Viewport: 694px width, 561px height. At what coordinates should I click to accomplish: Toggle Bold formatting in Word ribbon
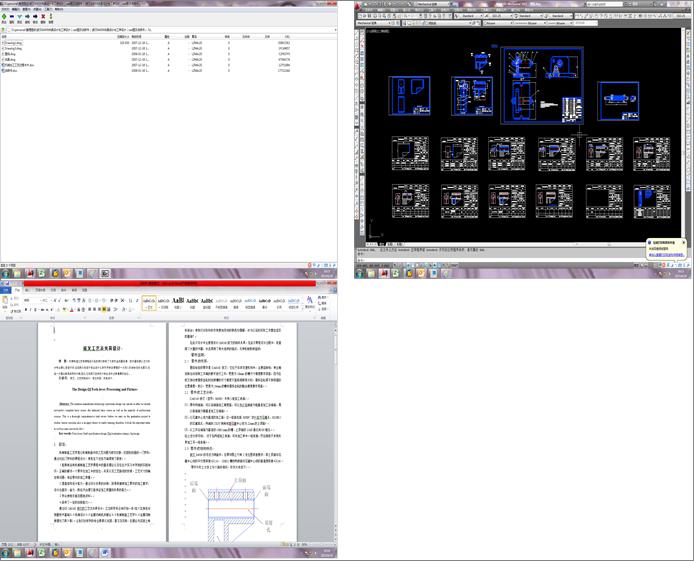point(26,310)
